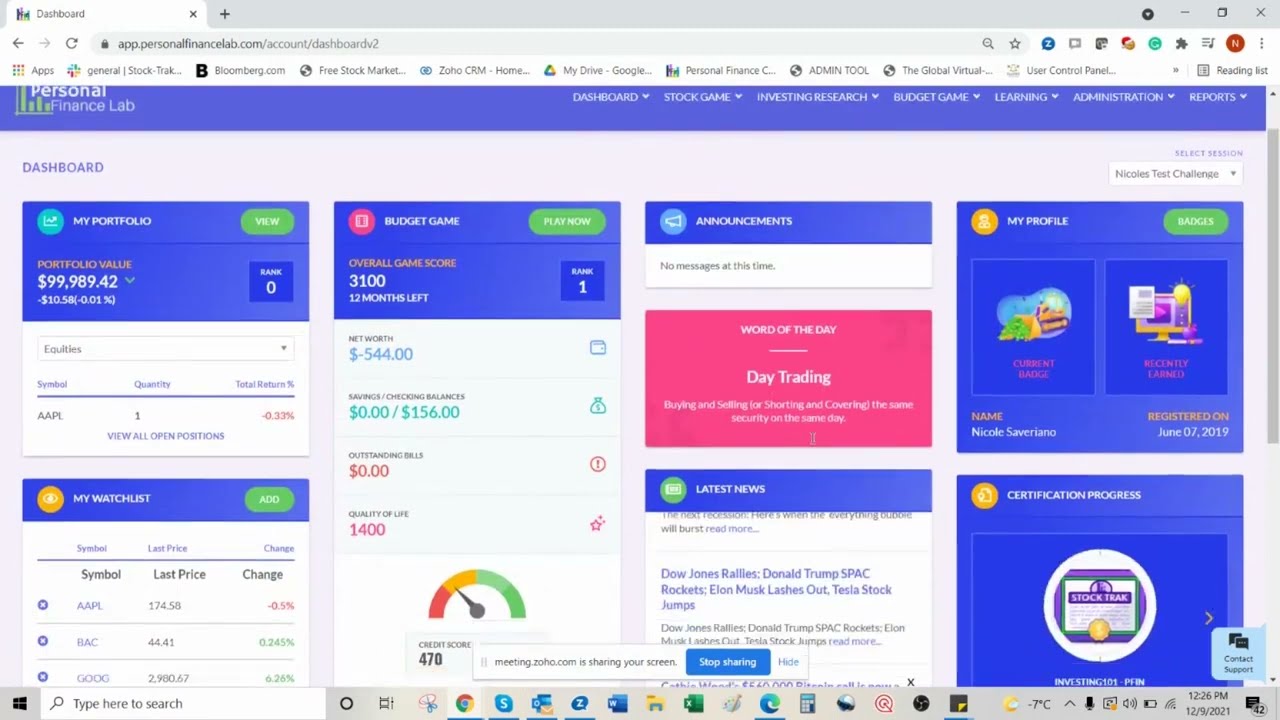The width and height of the screenshot is (1280, 720).
Task: Click the Word of the Day card
Action: [788, 378]
